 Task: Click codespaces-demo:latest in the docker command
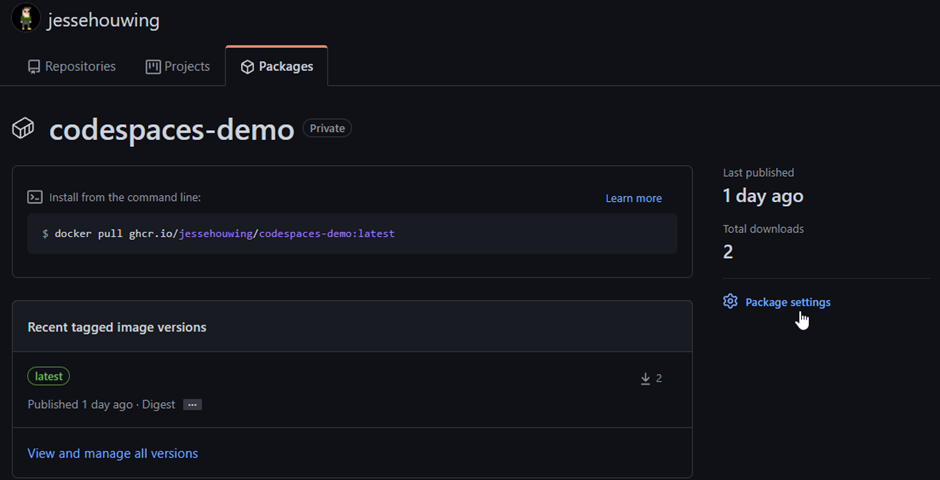[327, 233]
